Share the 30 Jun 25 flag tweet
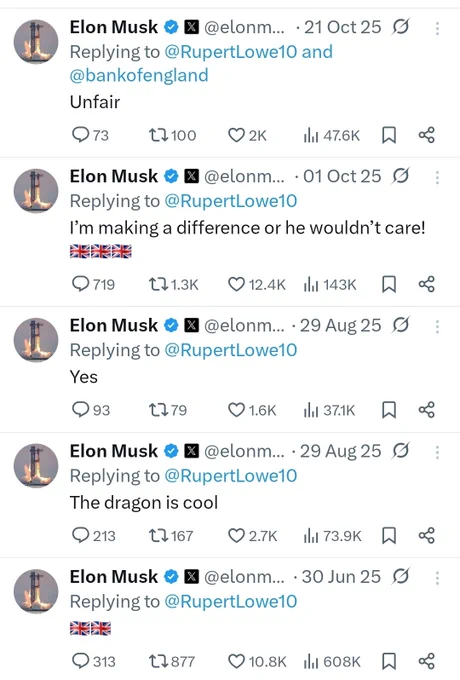 tap(427, 661)
